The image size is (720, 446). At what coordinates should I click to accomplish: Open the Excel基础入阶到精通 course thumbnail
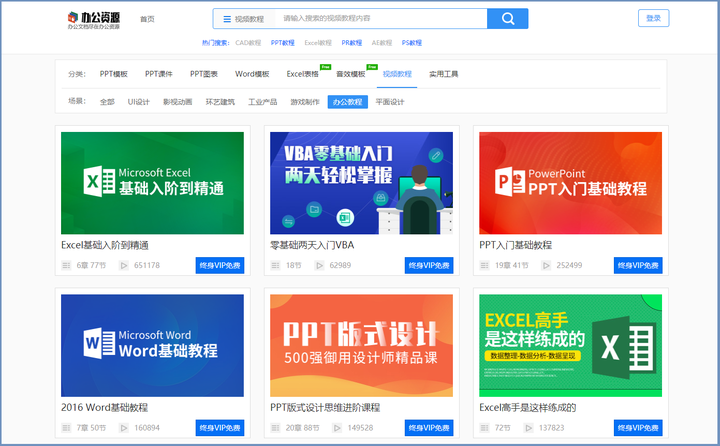(152, 183)
